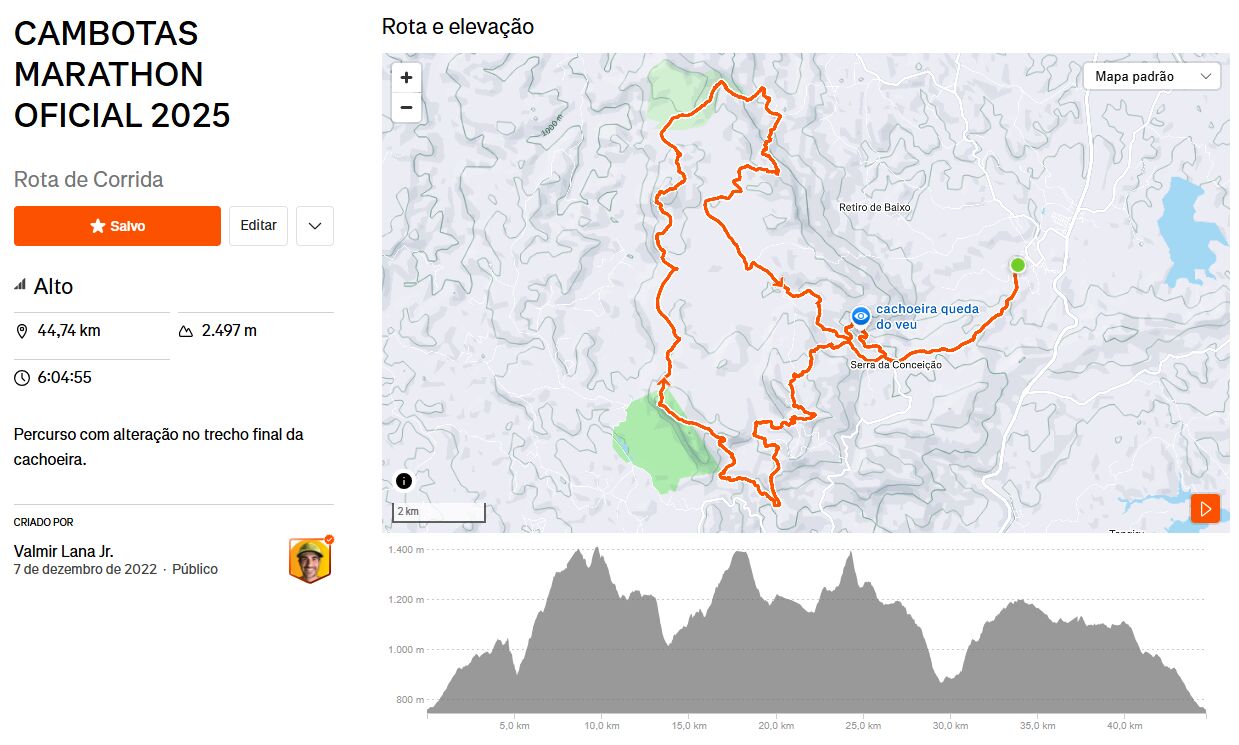Screen dimensions: 1239x745
Task: Click the map info icon
Action: tap(404, 481)
